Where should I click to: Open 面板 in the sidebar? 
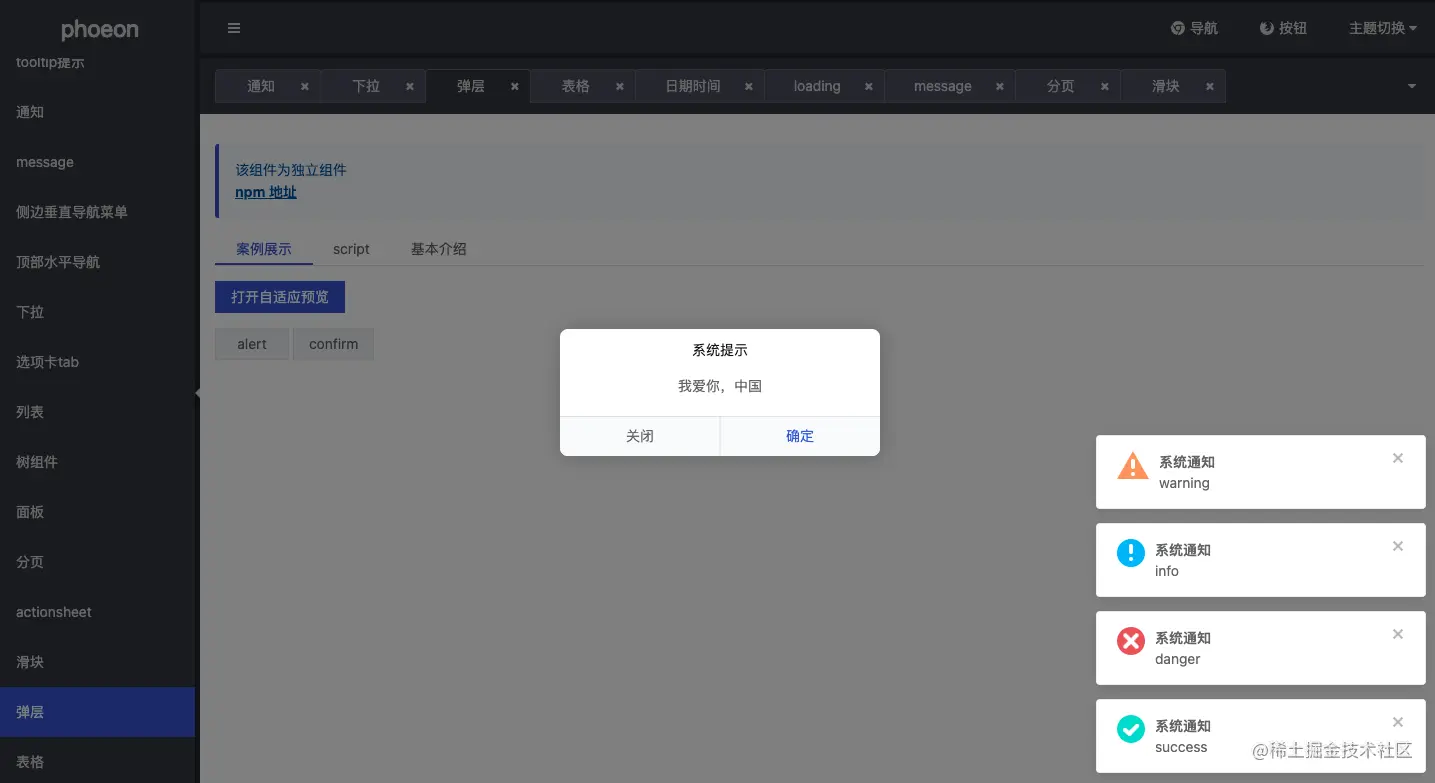(97, 512)
